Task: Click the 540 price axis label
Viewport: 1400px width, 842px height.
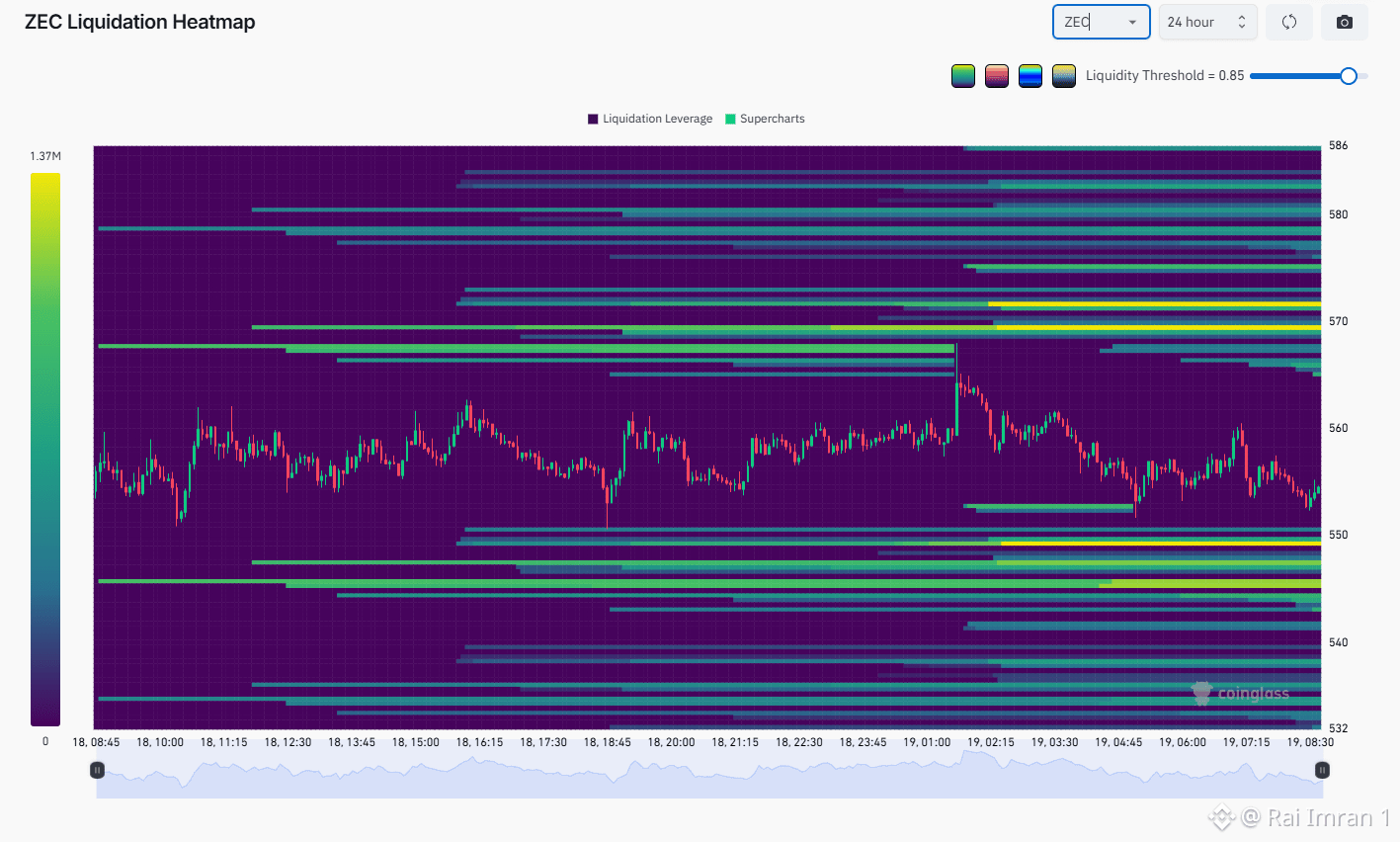Action: [1338, 642]
